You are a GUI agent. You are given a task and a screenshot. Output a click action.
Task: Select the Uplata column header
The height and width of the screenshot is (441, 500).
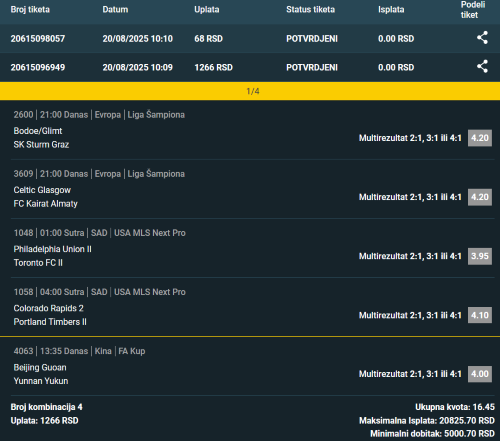click(207, 9)
